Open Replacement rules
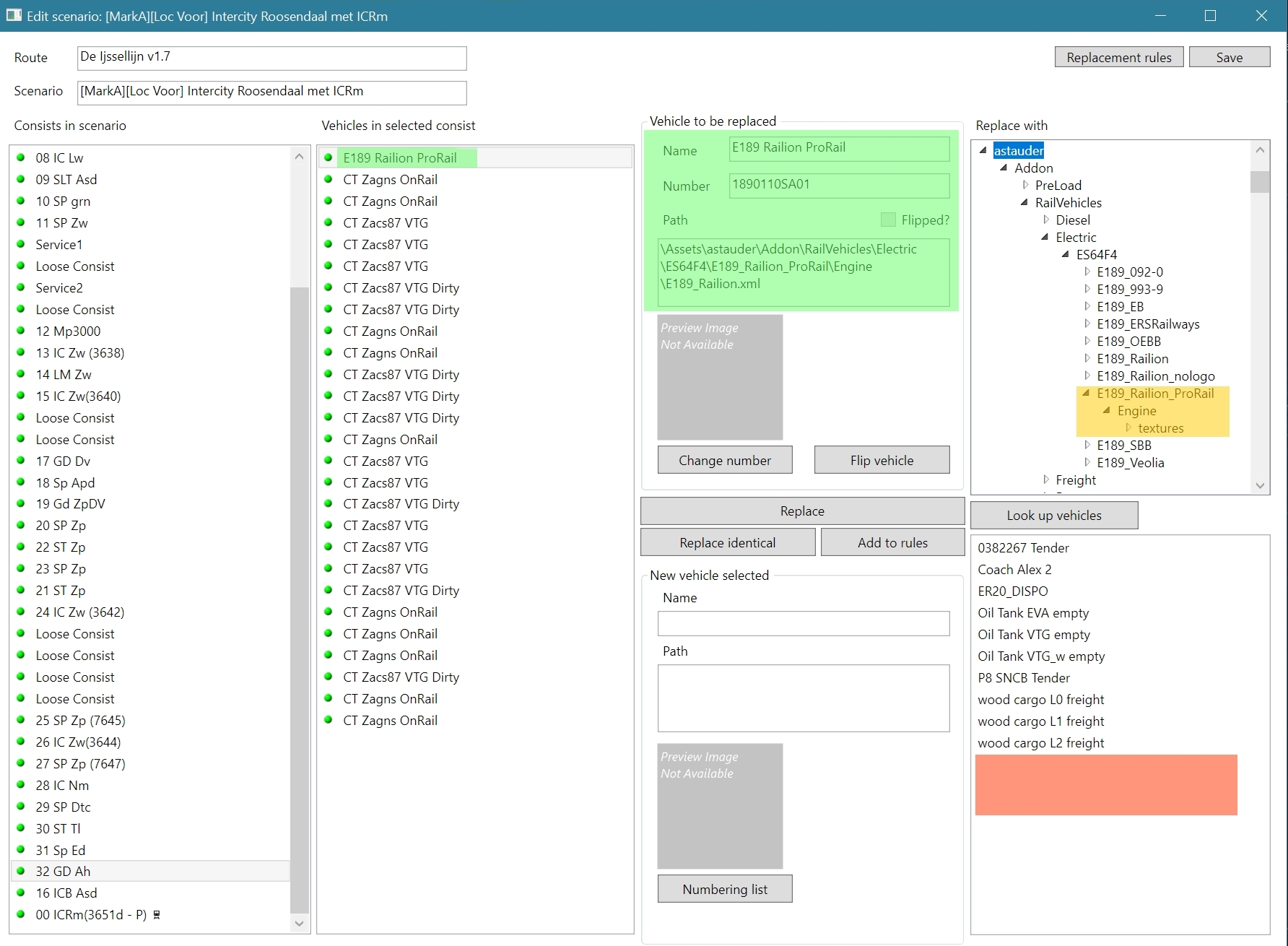Image resolution: width=1288 pixels, height=946 pixels. (x=1119, y=57)
